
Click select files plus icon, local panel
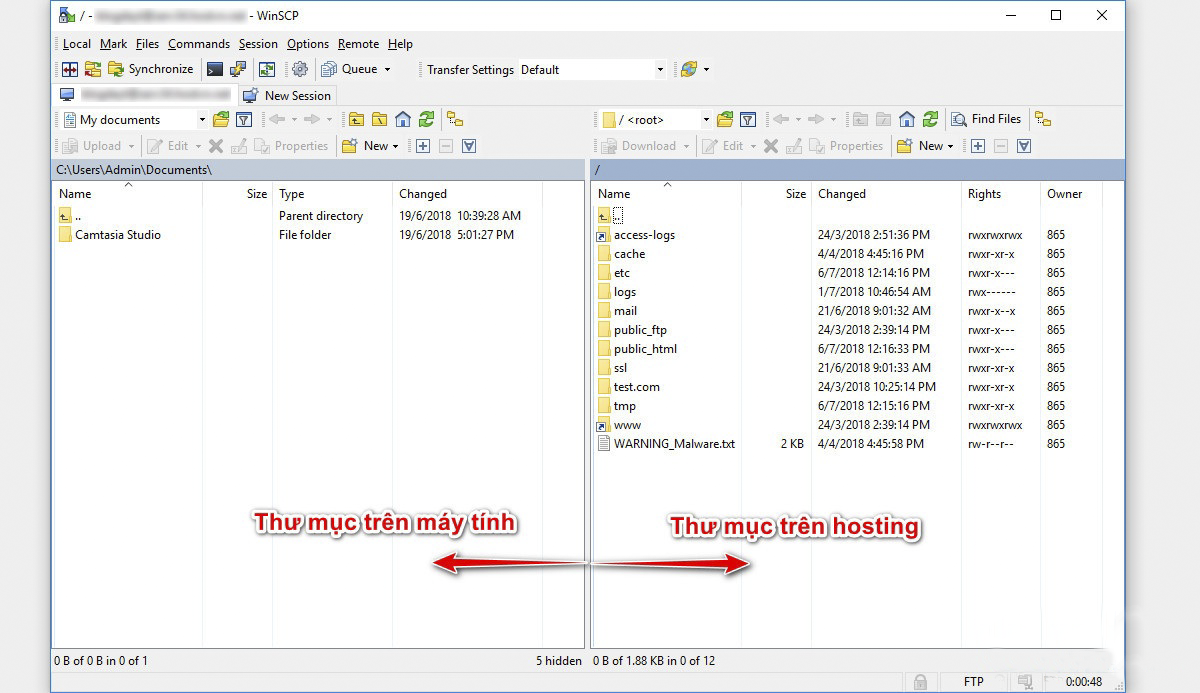(x=422, y=146)
